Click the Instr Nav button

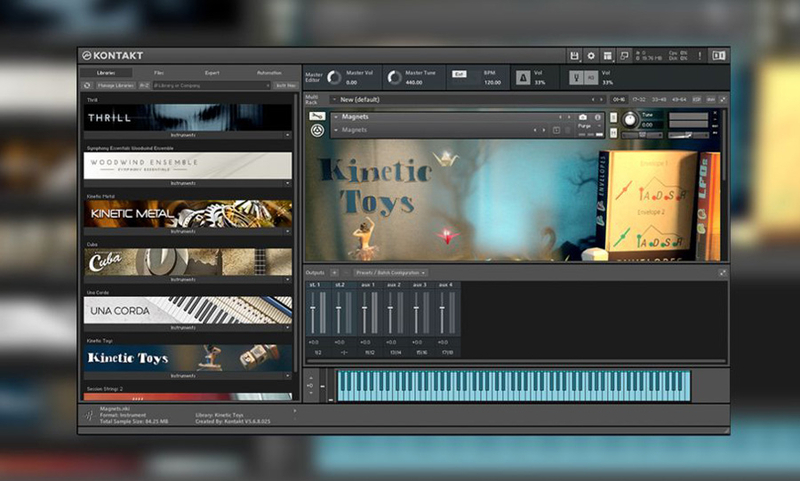click(x=285, y=86)
